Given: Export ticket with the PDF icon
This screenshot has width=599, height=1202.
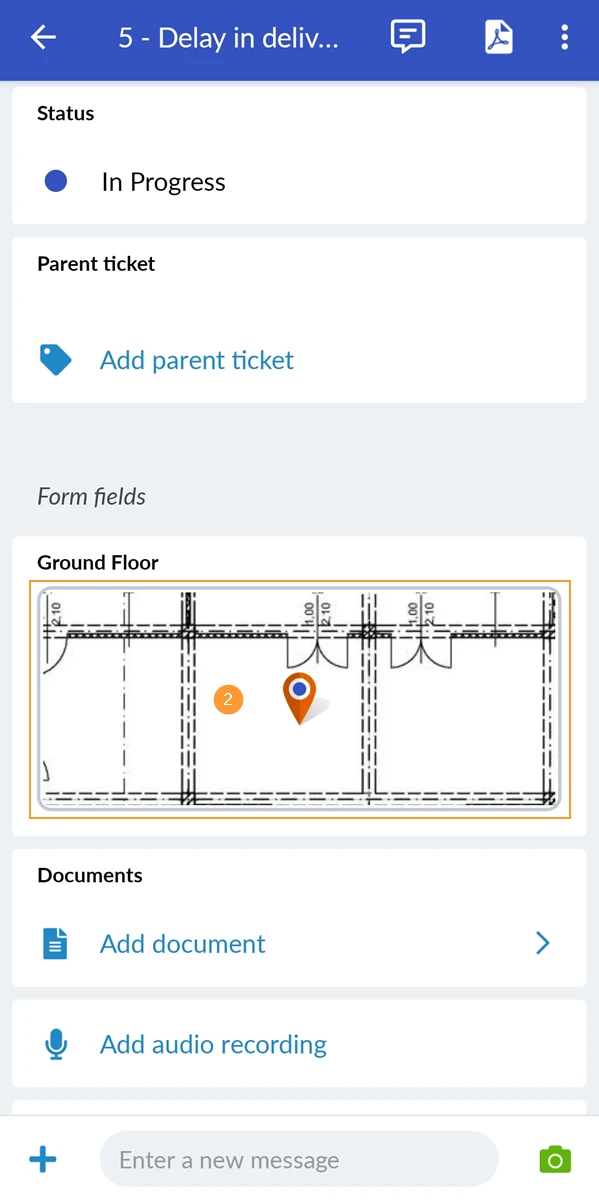Looking at the screenshot, I should [498, 38].
